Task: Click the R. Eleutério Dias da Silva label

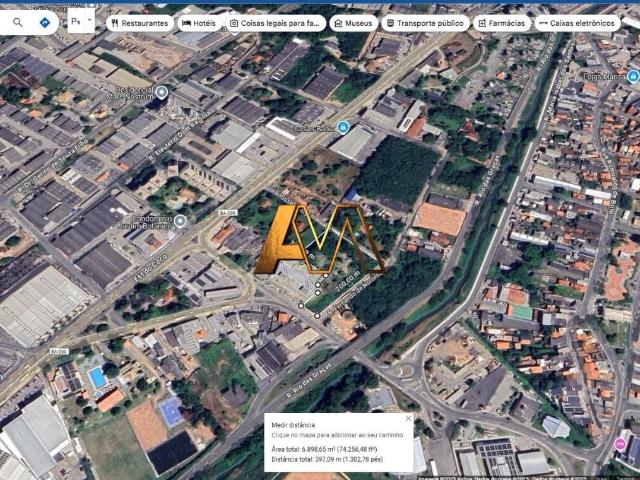Action: 180,133
